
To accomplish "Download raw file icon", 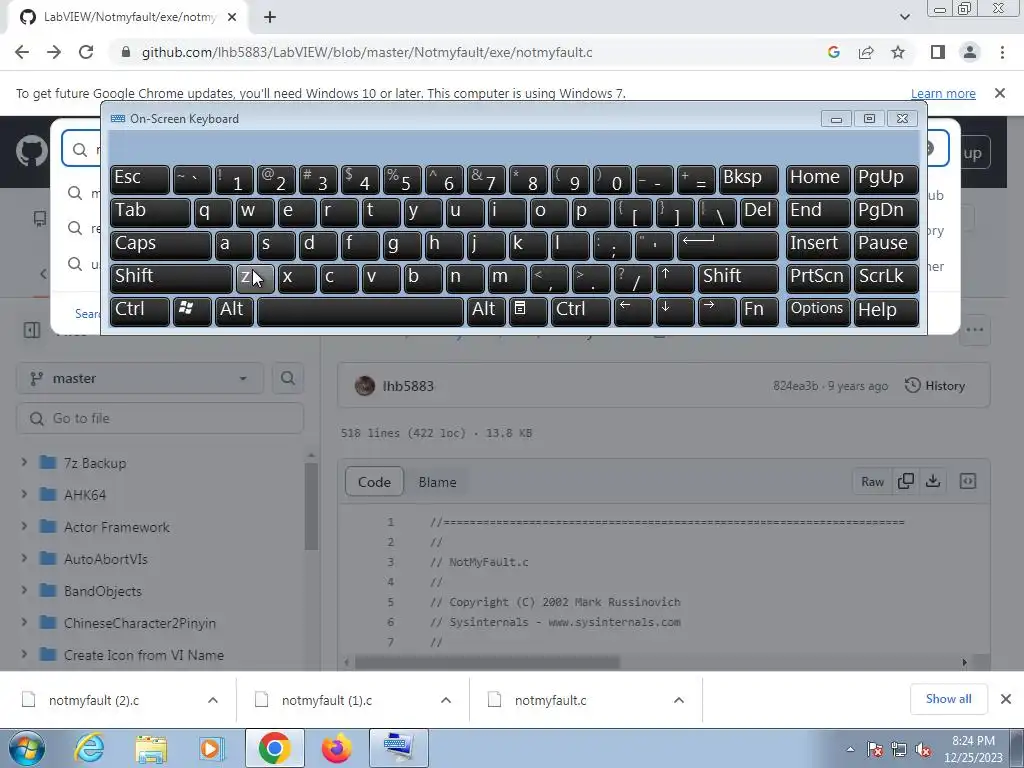I will (x=933, y=481).
